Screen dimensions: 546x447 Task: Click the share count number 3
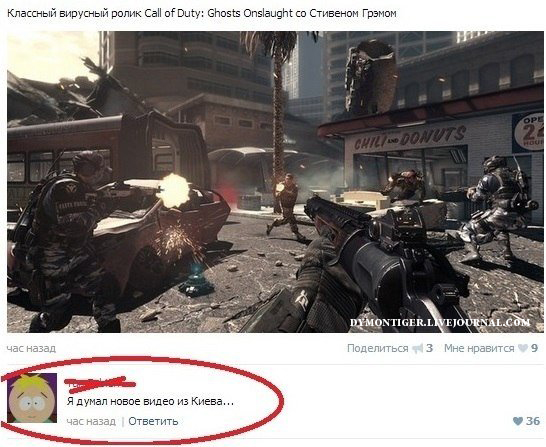click(x=429, y=348)
